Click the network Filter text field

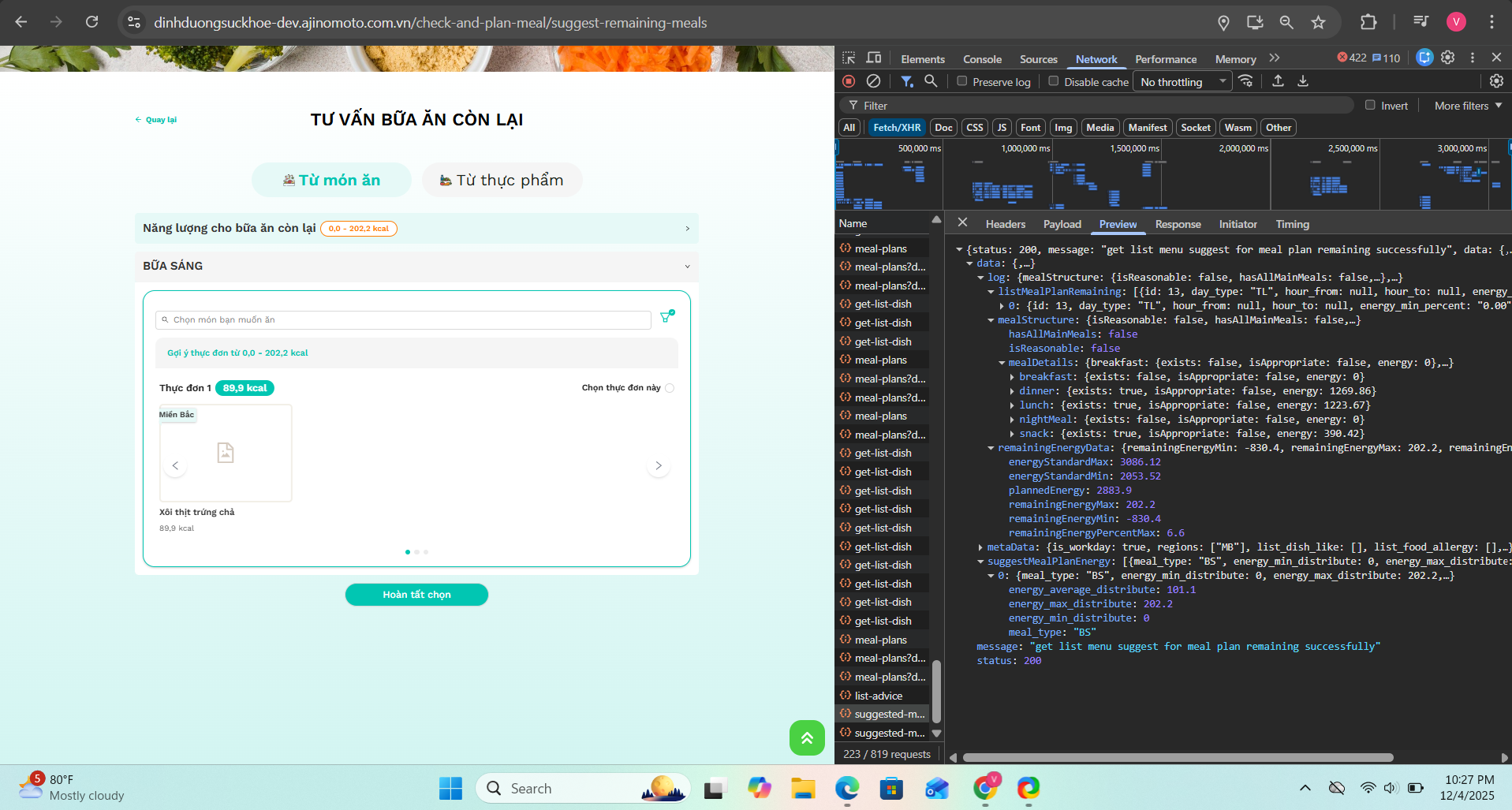tap(1098, 105)
